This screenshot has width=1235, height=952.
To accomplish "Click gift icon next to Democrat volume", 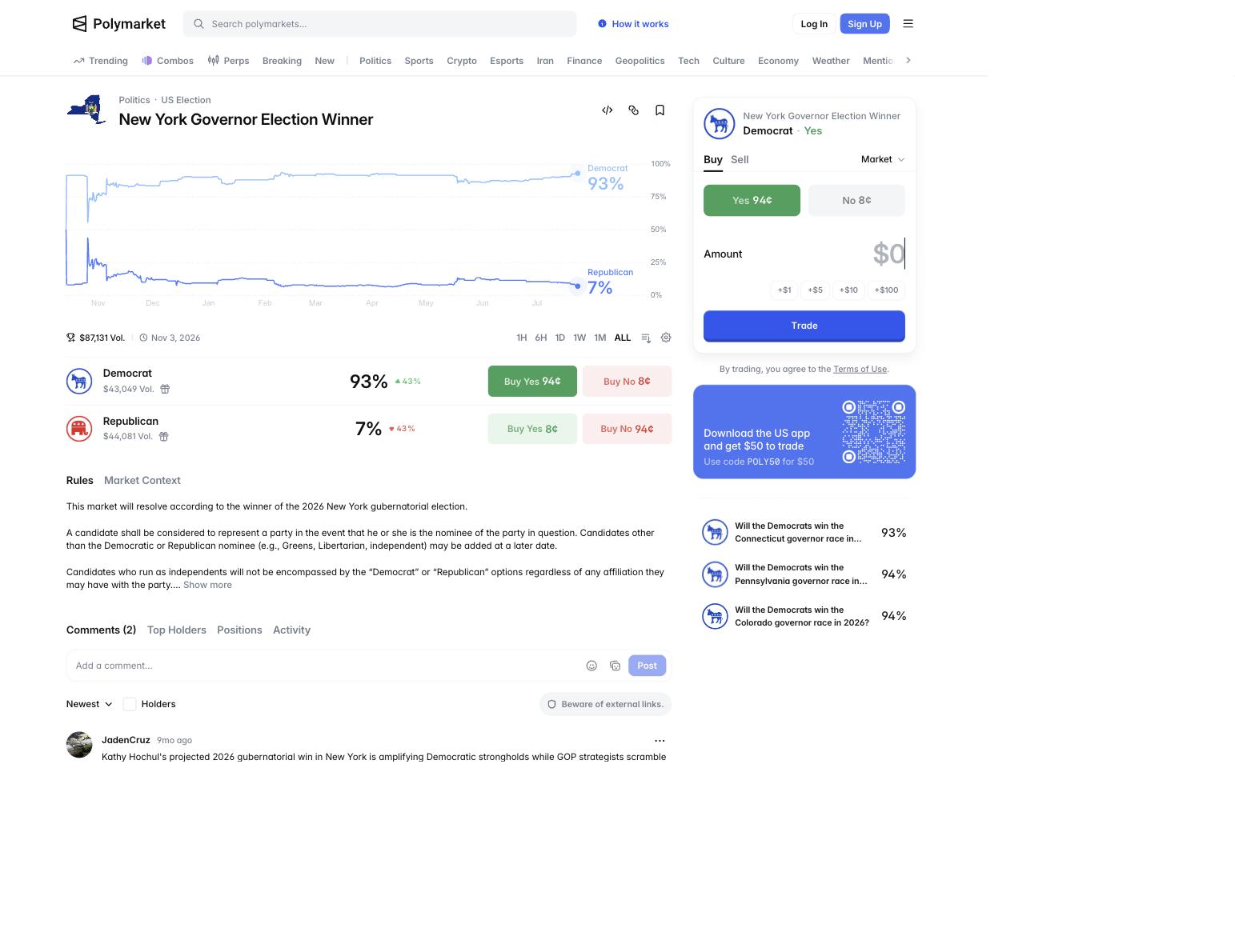I will (x=165, y=389).
